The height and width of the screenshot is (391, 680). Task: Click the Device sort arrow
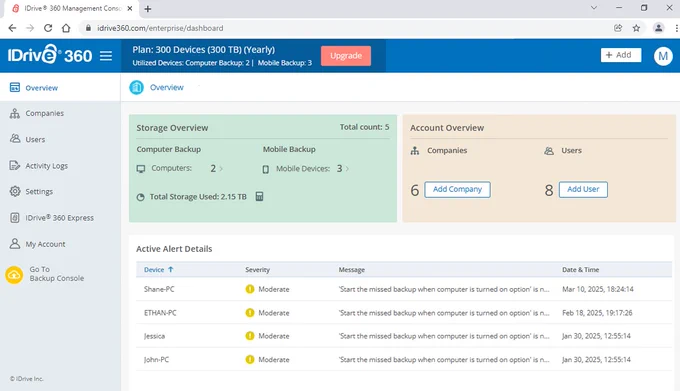point(170,269)
